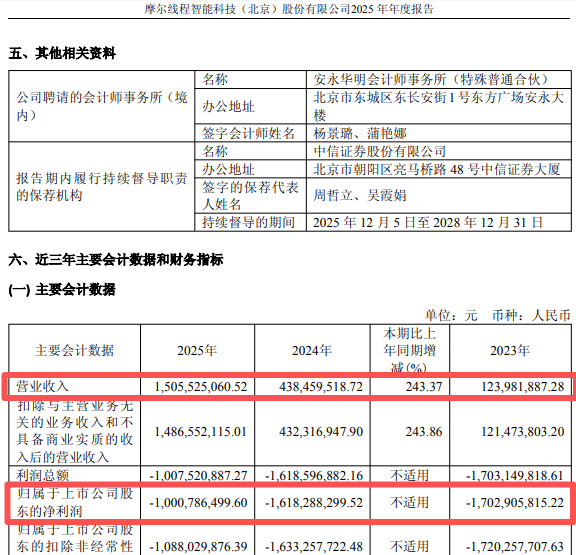
Task: Click the heading 六、近三年主要会计数据和财务指标
Action: pyautogui.click(x=116, y=260)
